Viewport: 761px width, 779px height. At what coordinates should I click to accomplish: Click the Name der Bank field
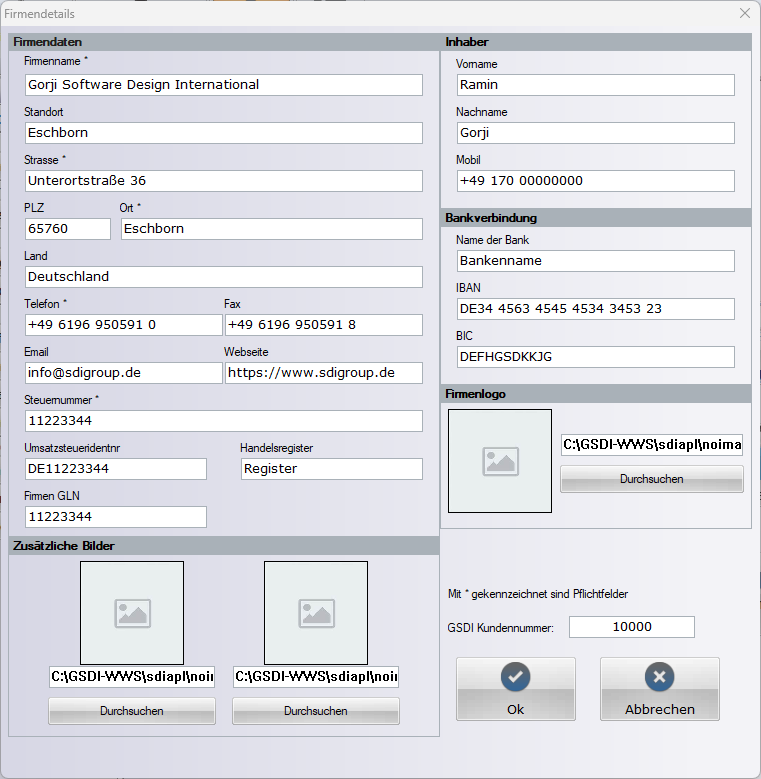pos(596,261)
